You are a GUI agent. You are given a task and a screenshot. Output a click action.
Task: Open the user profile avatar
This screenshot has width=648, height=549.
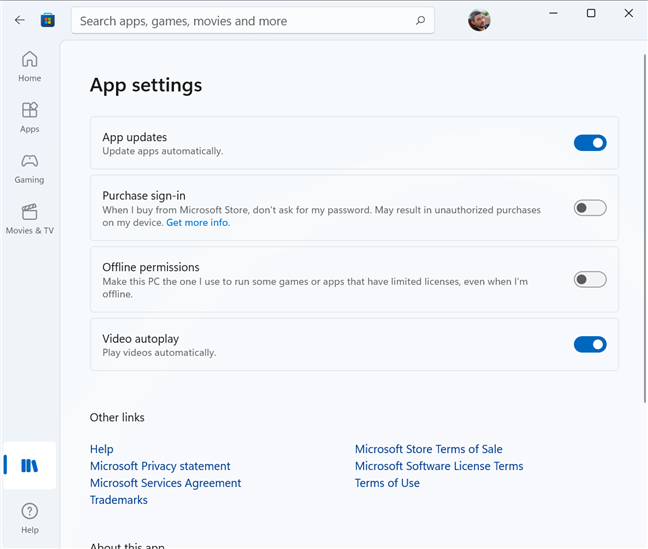tap(479, 20)
